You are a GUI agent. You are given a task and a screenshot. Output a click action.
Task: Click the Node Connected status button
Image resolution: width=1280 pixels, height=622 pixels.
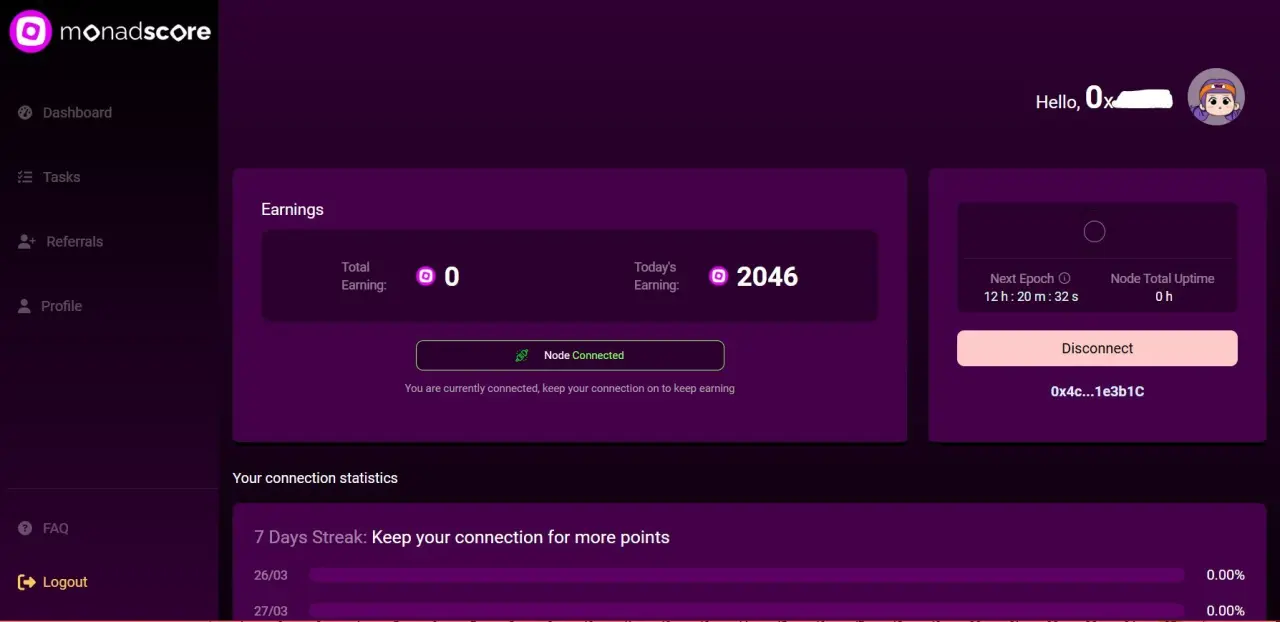point(570,355)
